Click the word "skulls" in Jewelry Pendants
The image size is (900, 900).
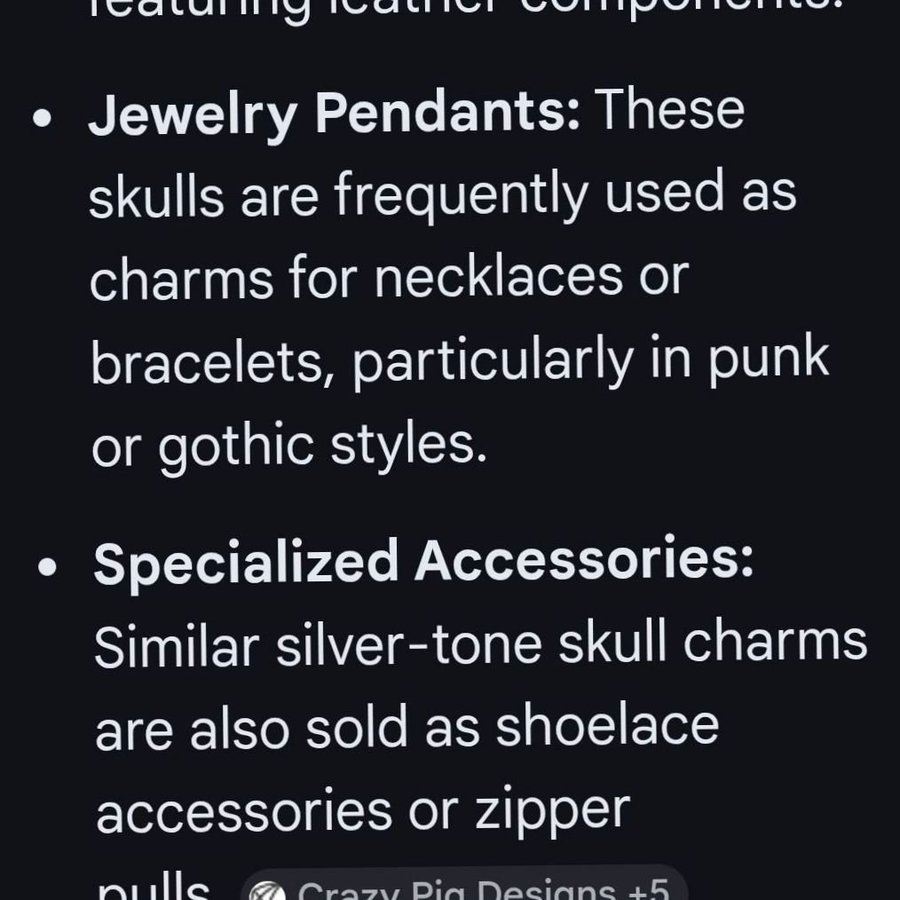pos(157,198)
